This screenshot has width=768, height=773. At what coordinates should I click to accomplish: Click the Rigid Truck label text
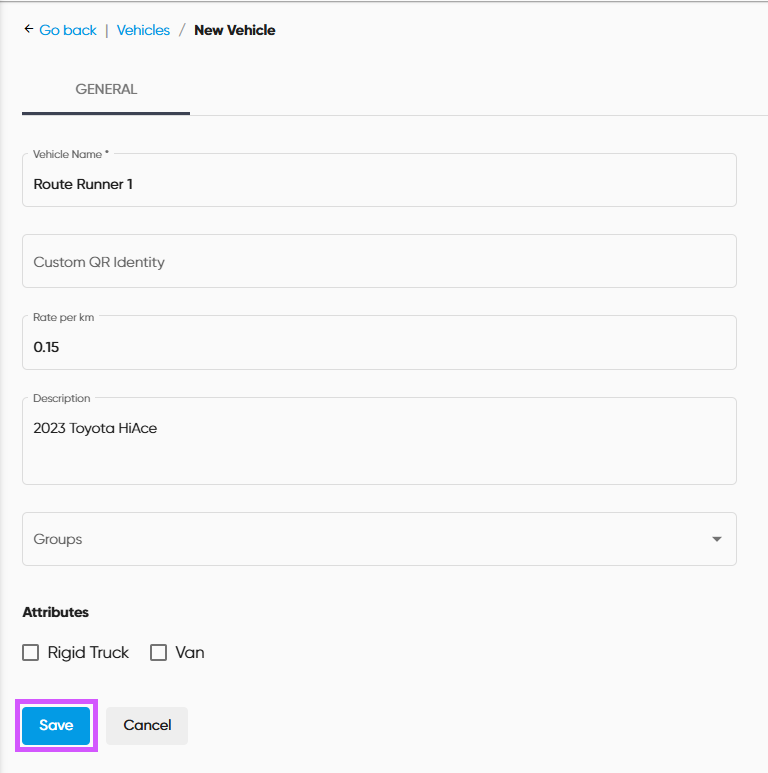point(88,653)
